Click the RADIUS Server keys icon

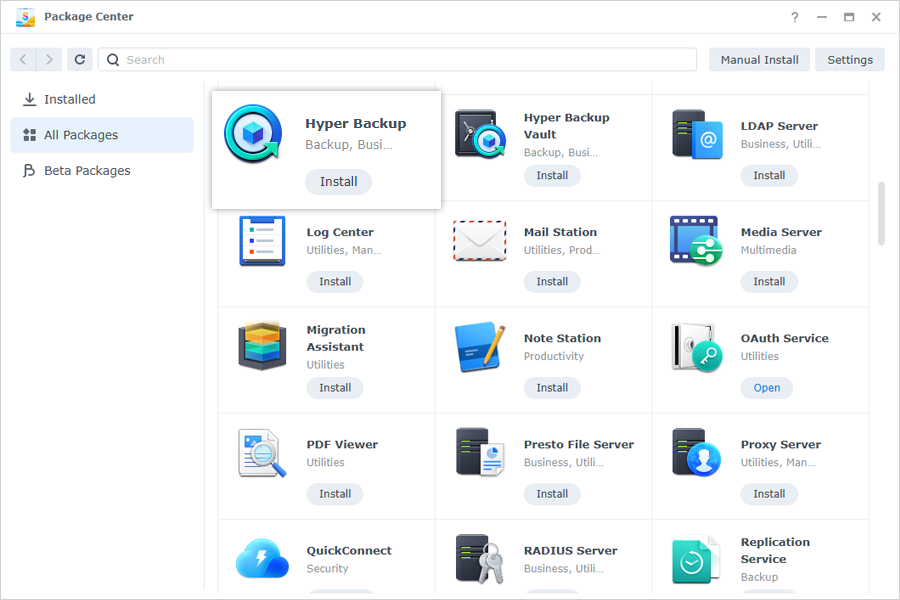click(480, 559)
